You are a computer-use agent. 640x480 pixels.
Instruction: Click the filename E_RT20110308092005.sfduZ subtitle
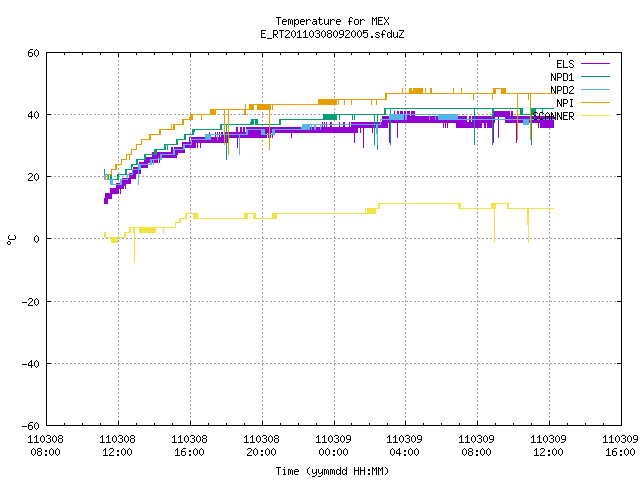[332, 34]
